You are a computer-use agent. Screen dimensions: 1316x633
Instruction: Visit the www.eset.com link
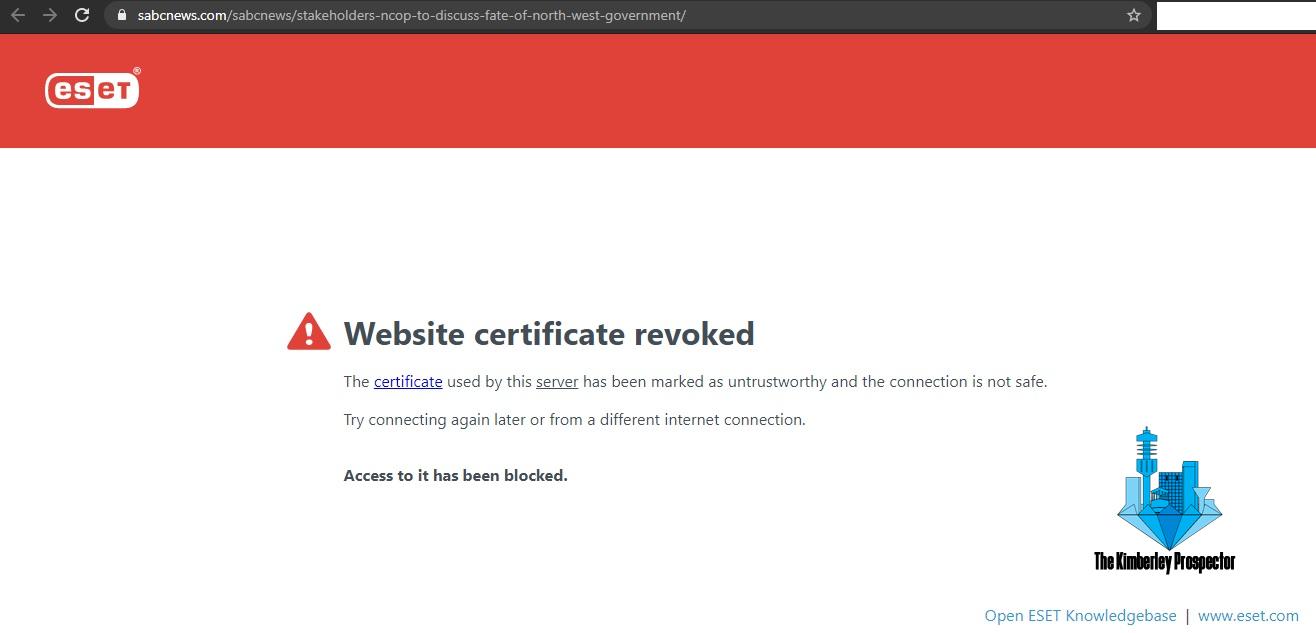(x=1248, y=616)
